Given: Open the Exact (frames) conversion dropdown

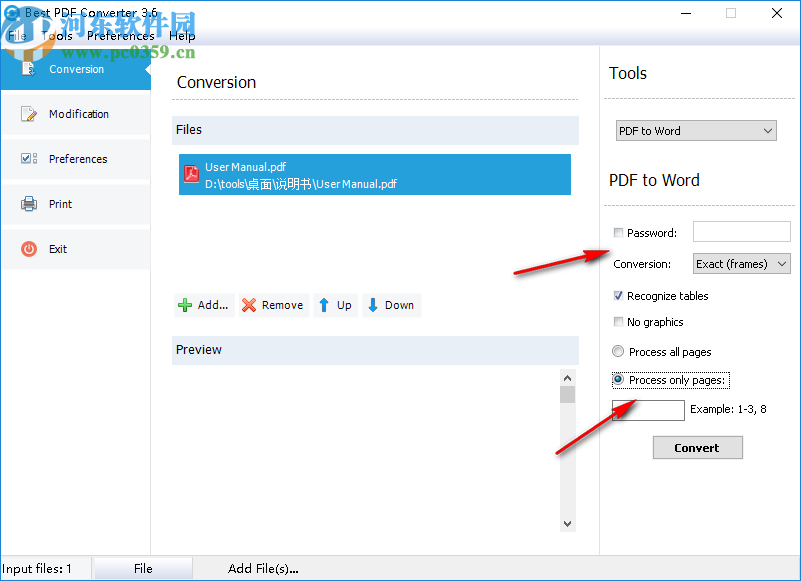Looking at the screenshot, I should pyautogui.click(x=741, y=263).
